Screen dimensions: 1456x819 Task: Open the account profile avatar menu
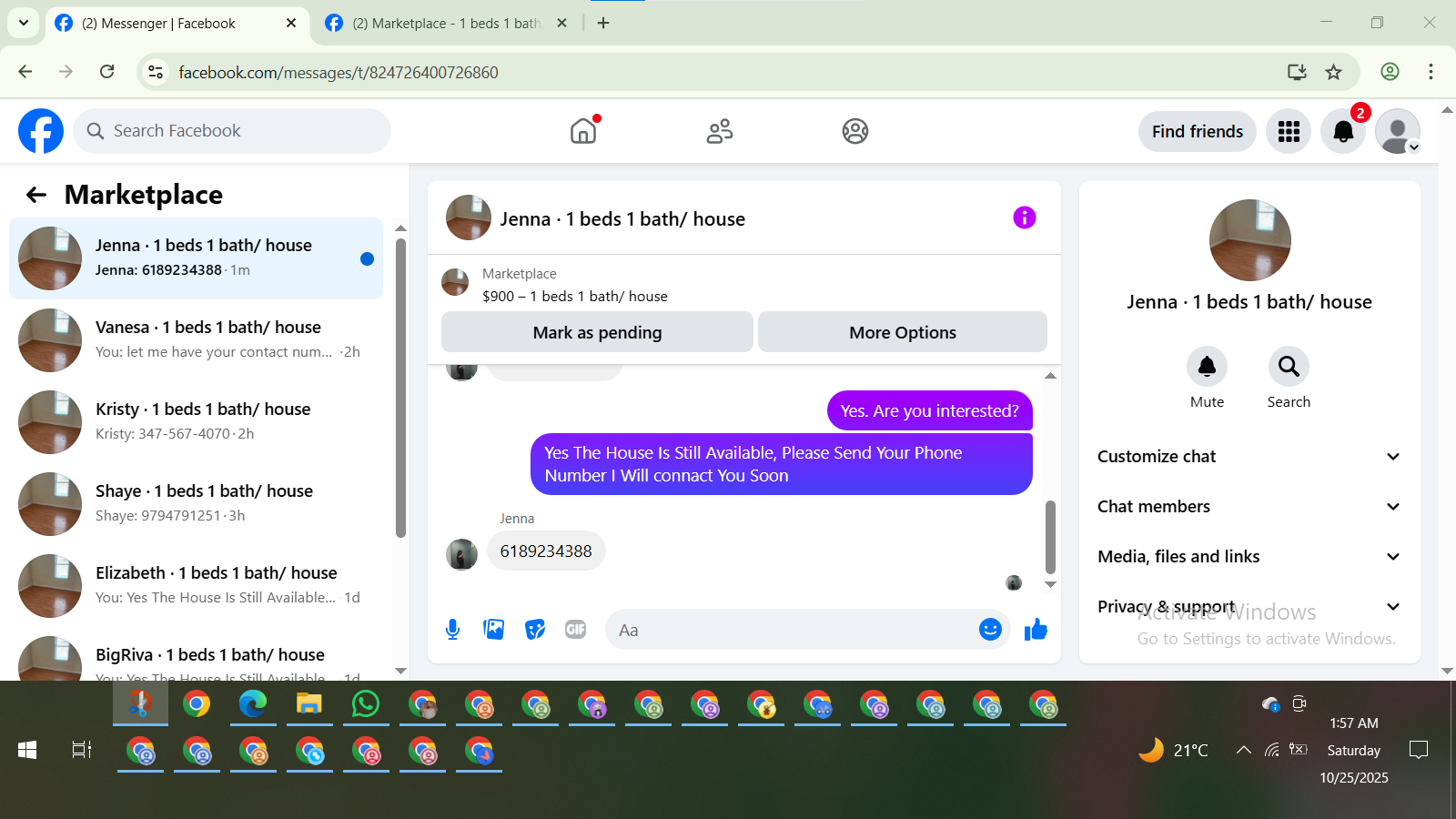[1398, 132]
